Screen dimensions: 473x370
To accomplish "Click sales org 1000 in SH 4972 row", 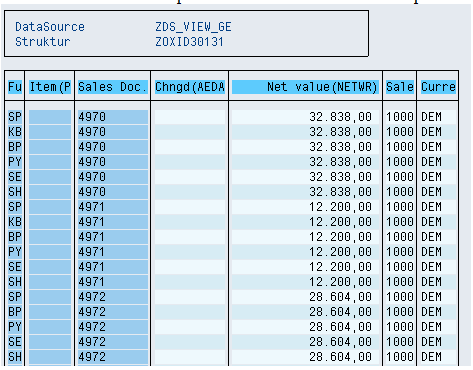I will pos(400,357).
